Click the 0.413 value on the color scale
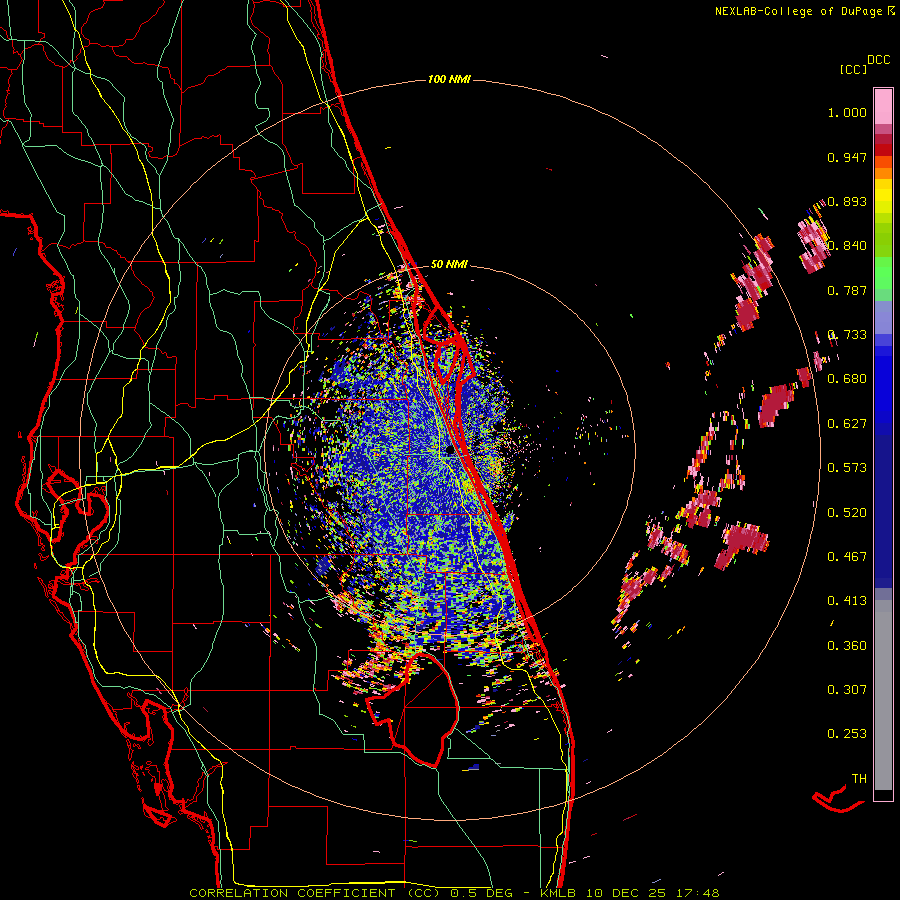900x900 pixels. click(x=847, y=601)
